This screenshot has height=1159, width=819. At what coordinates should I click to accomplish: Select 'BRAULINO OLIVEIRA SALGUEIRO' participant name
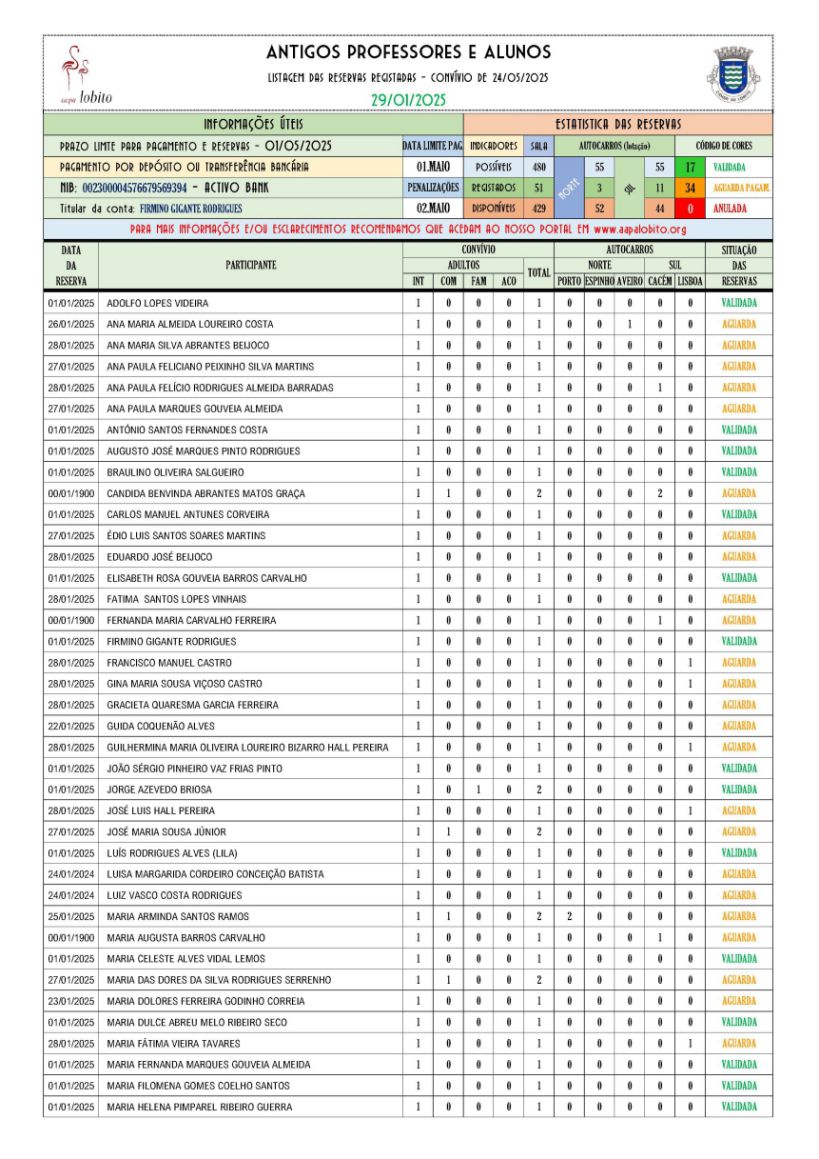(x=175, y=472)
